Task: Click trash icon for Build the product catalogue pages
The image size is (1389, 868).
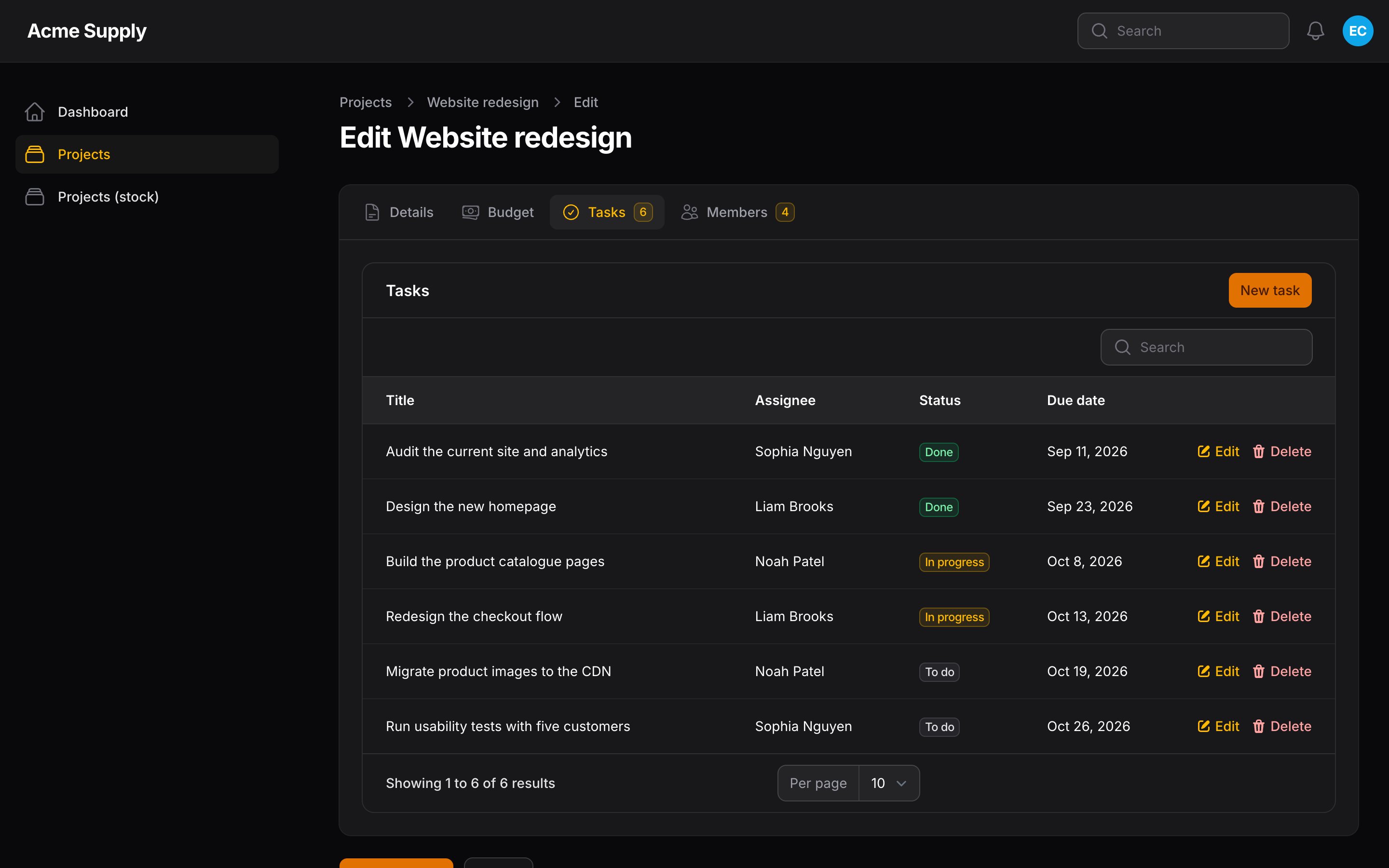Action: (x=1259, y=561)
